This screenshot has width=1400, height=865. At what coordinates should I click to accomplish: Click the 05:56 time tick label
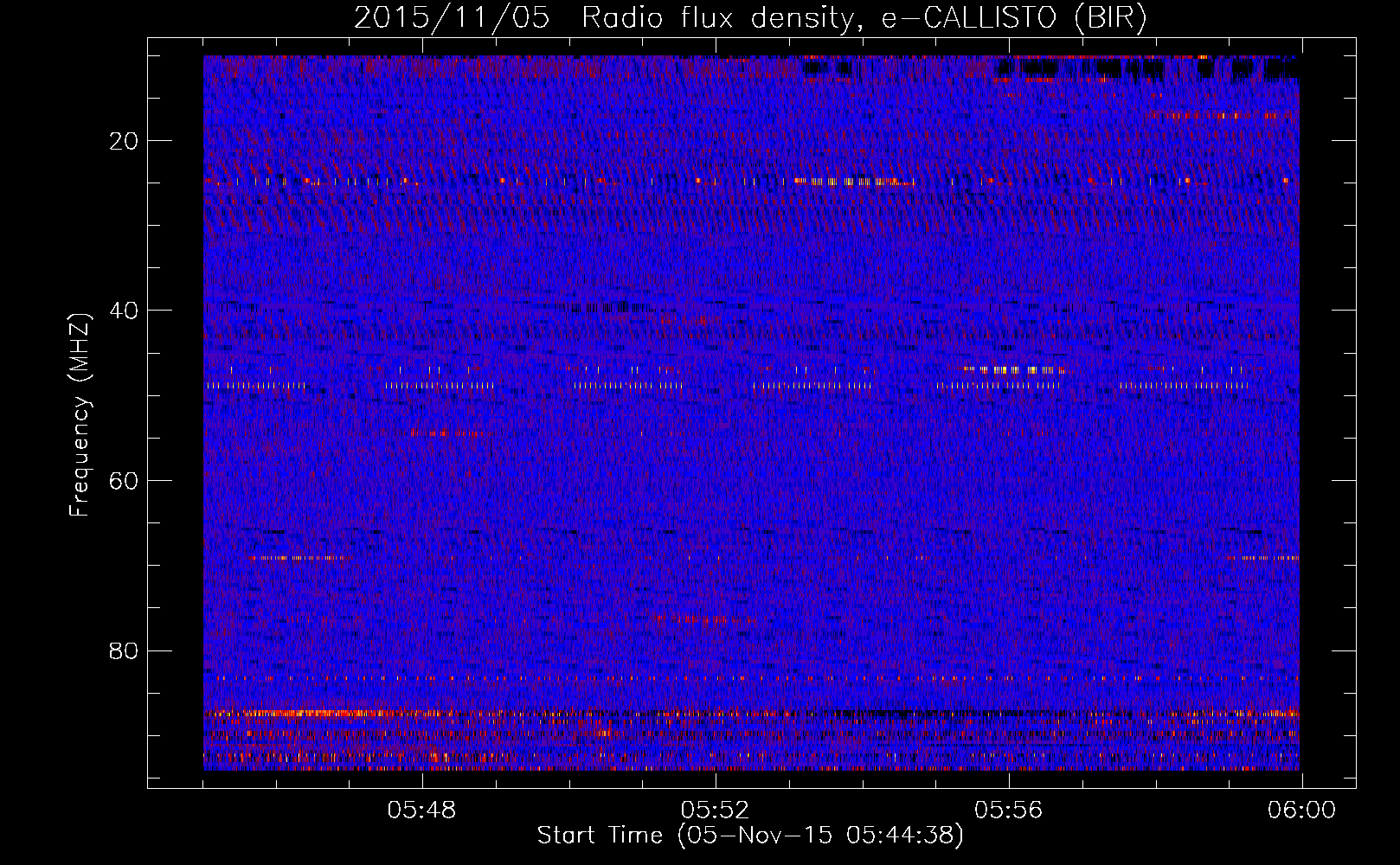pos(1008,811)
